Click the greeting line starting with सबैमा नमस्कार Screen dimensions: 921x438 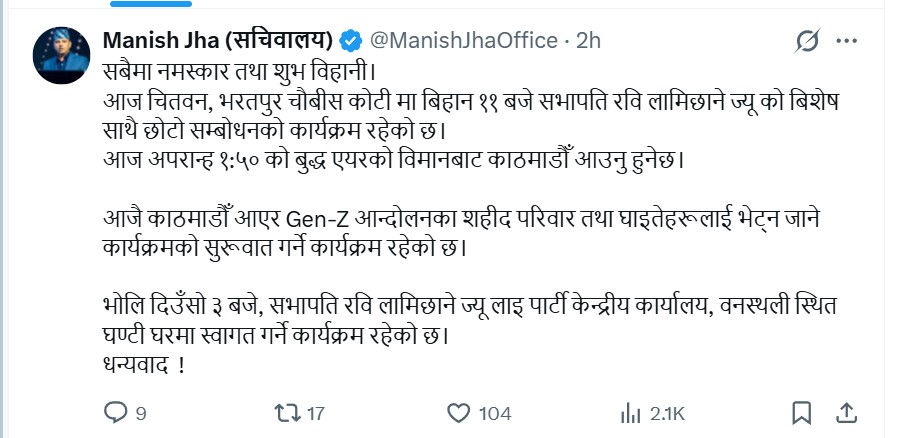242,73
